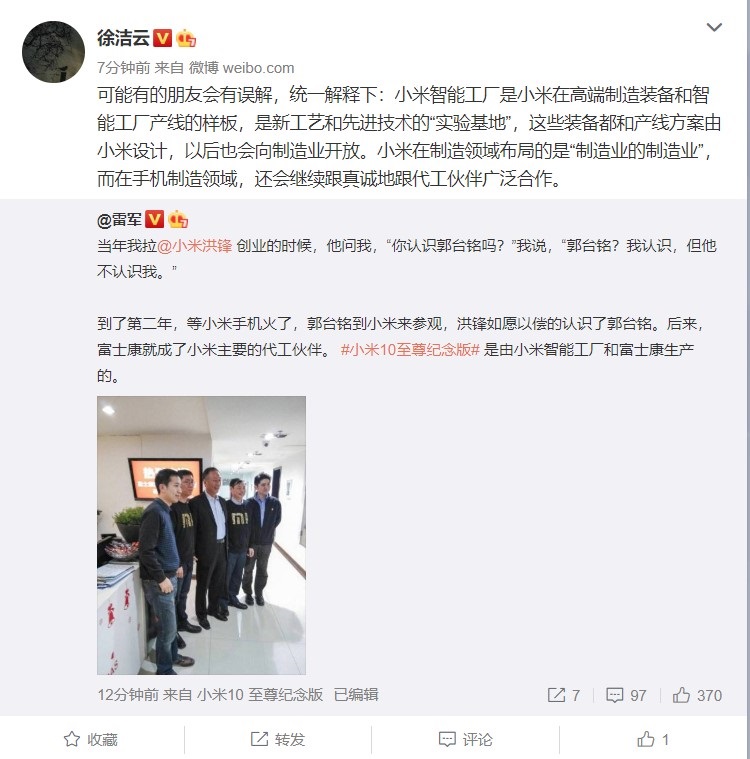Click the orange V verified badge beside 徐洁云
750x759 pixels.
(163, 38)
